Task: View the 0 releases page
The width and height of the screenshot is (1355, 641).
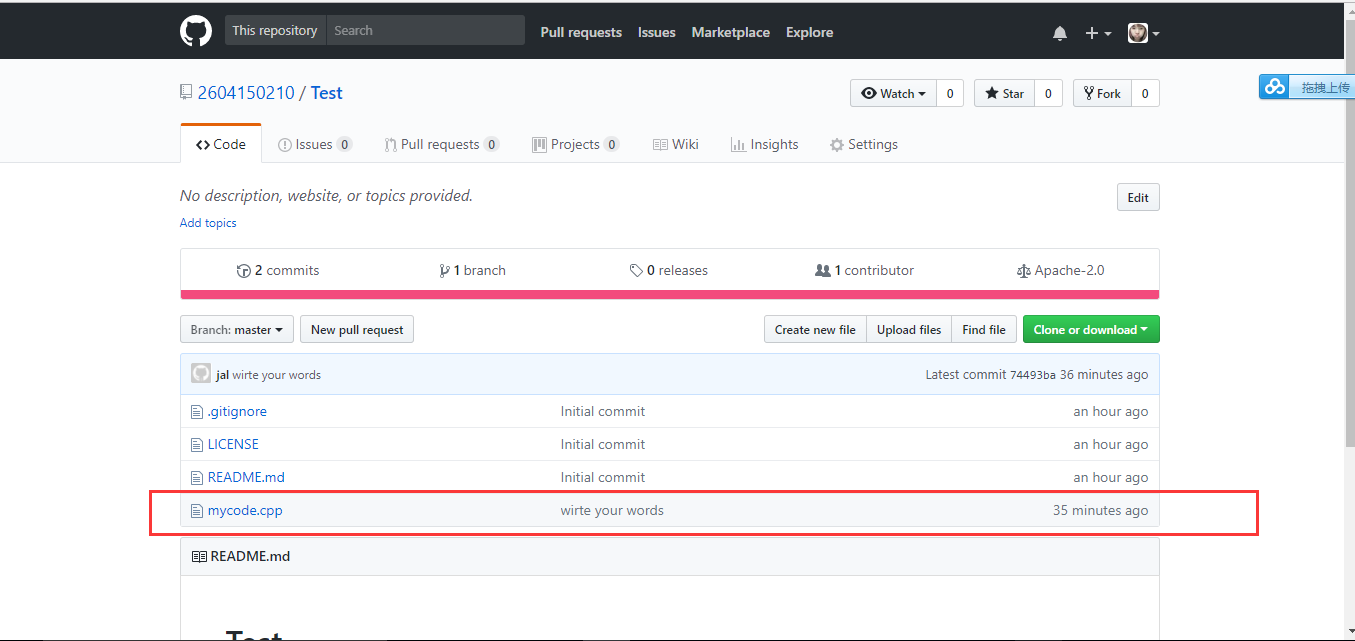Action: pos(669,270)
